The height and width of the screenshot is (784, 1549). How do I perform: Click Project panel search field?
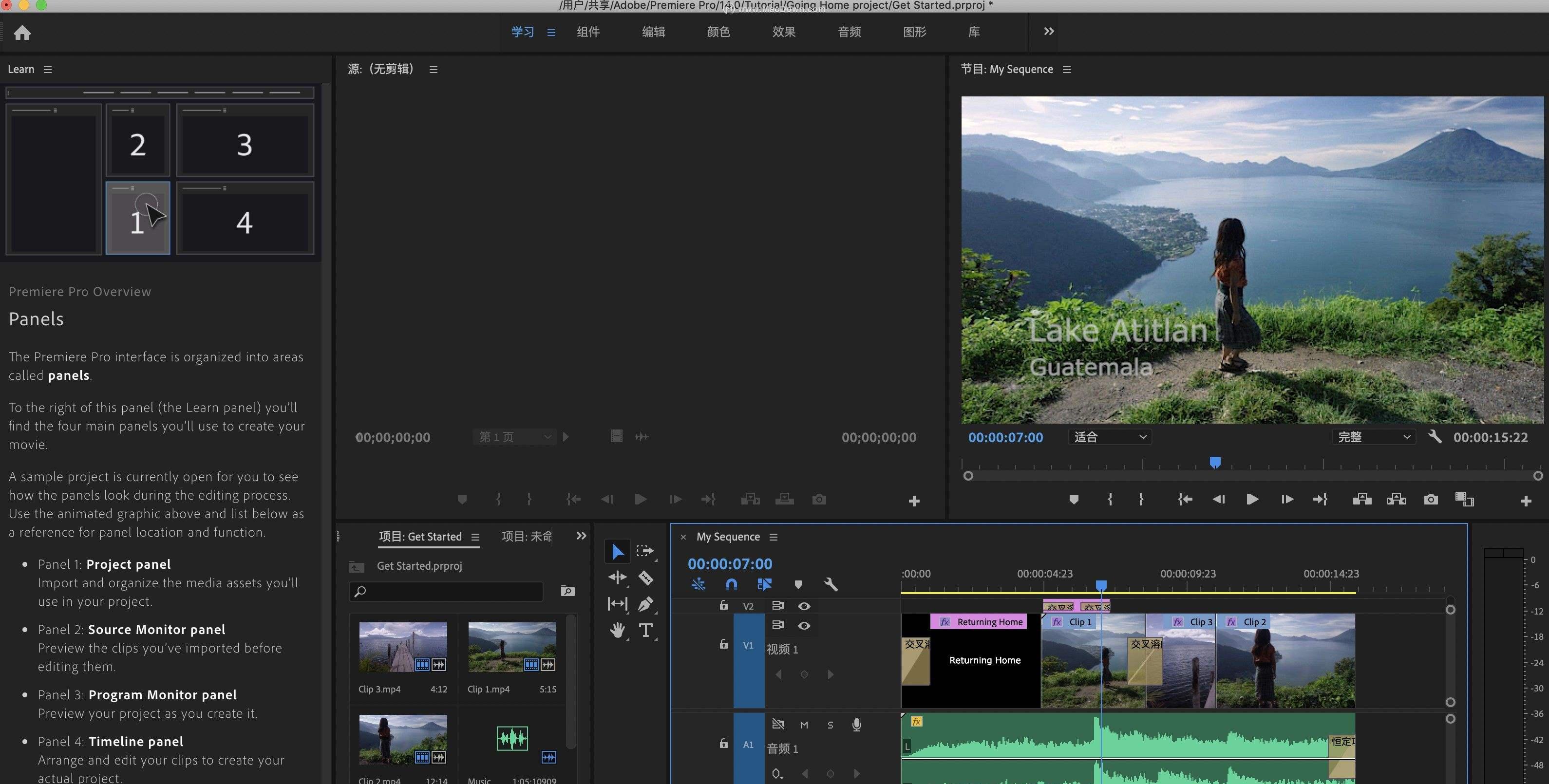(446, 592)
